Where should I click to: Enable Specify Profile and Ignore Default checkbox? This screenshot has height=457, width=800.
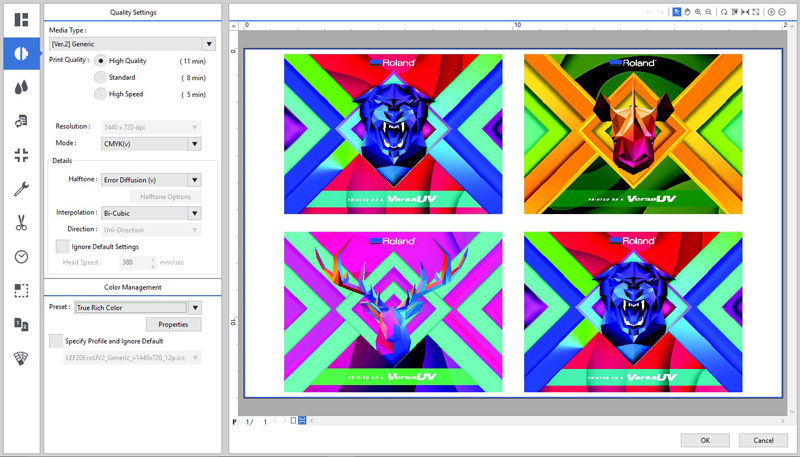(56, 341)
